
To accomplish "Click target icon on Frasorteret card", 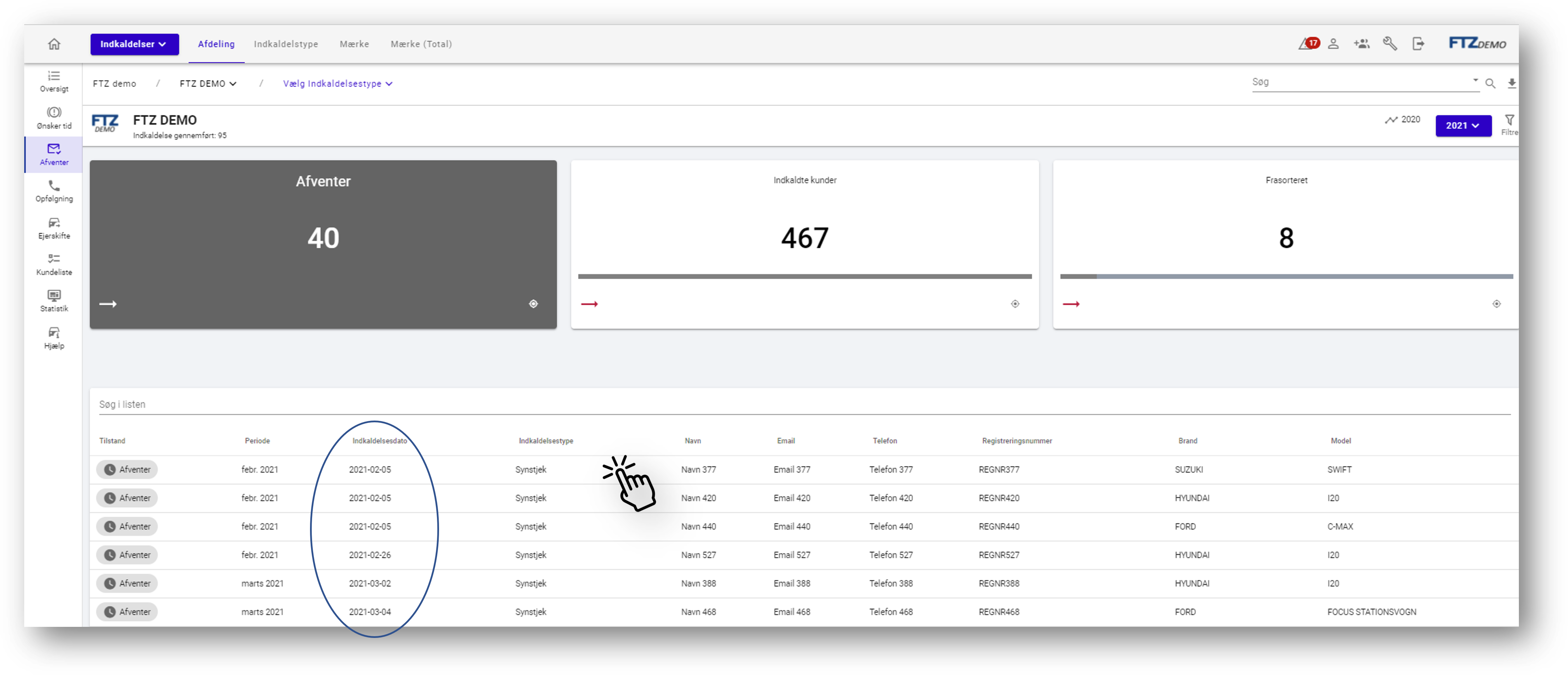I will 1496,304.
